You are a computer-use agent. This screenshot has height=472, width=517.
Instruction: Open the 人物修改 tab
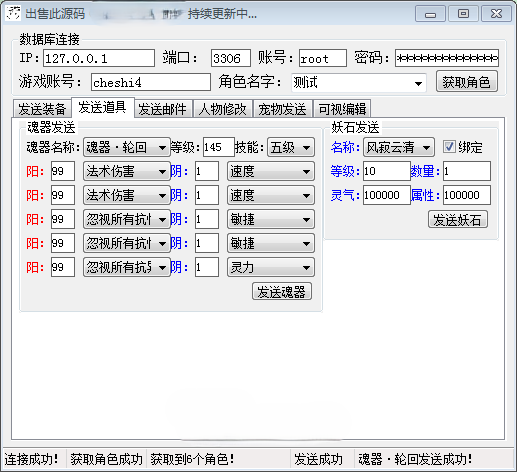pos(222,109)
